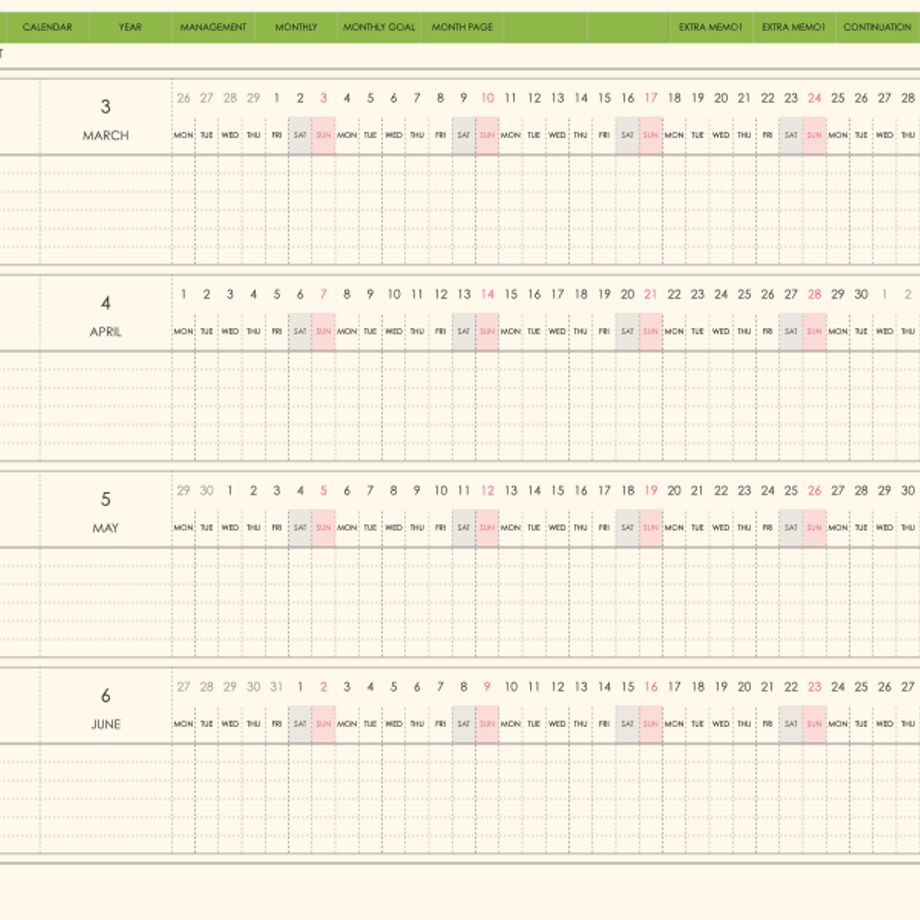
Task: Click the JUNE month label
Action: tap(106, 725)
